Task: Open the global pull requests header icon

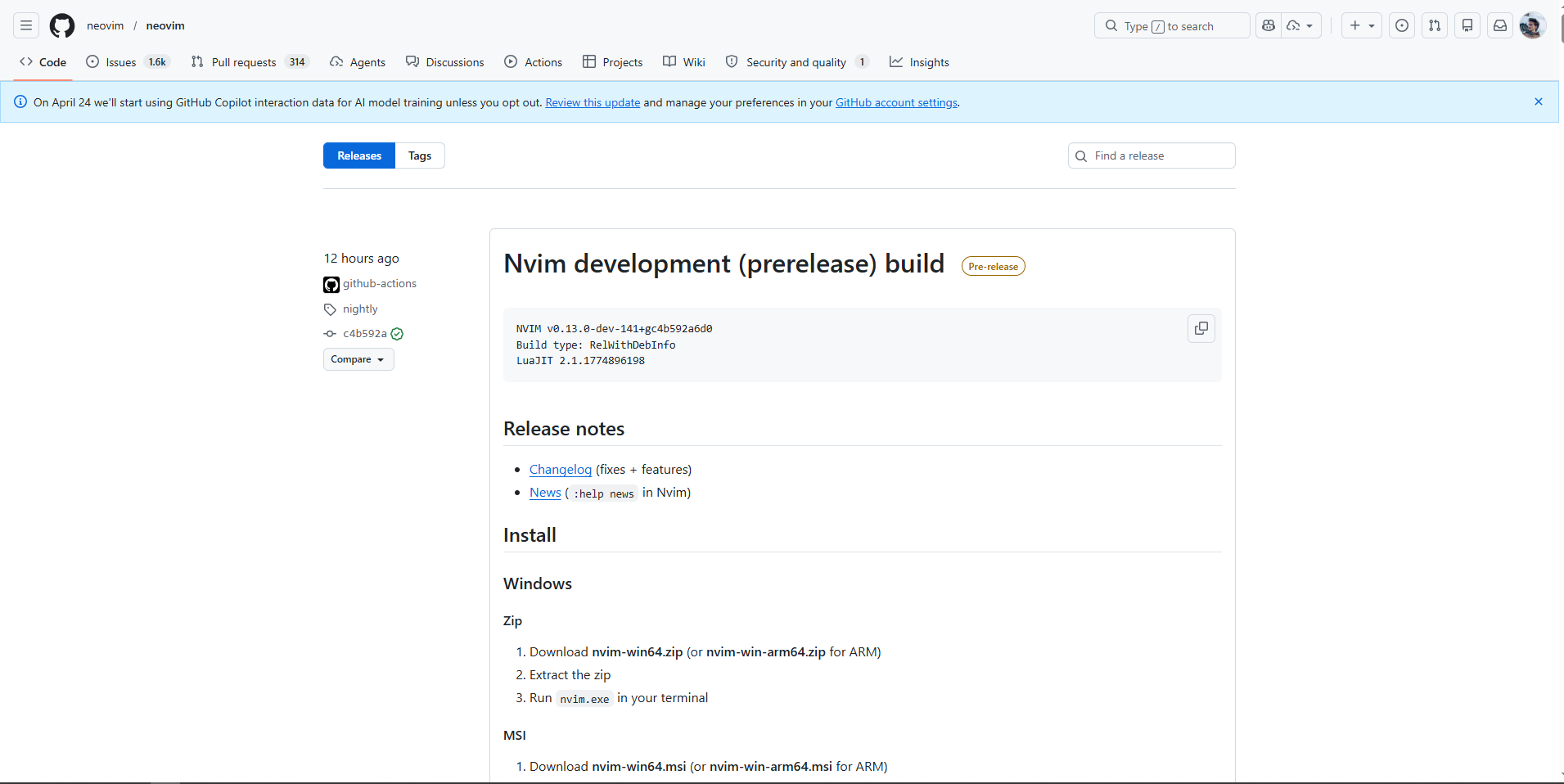Action: (1435, 25)
